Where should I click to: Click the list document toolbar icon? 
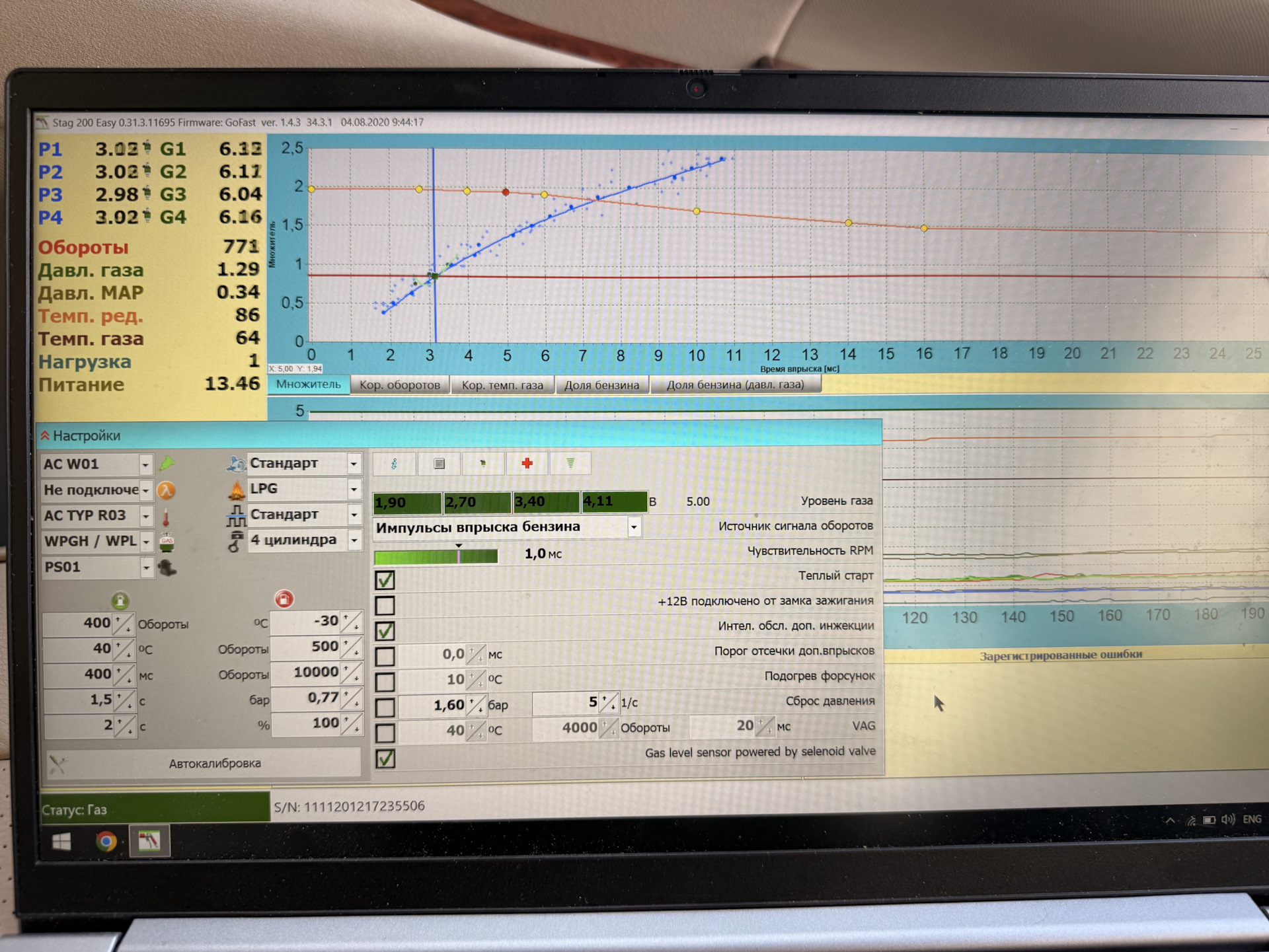(439, 464)
